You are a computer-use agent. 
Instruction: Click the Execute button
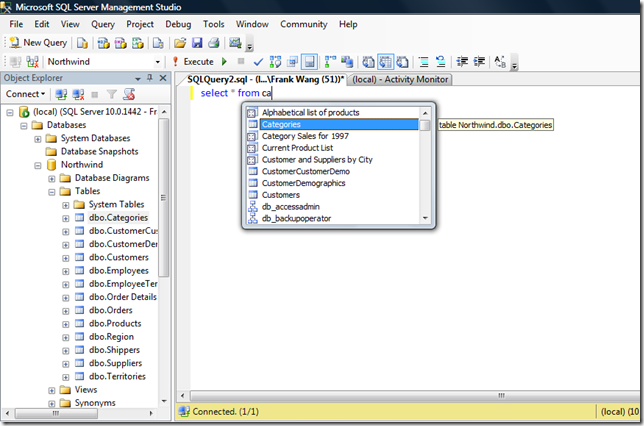coord(193,62)
